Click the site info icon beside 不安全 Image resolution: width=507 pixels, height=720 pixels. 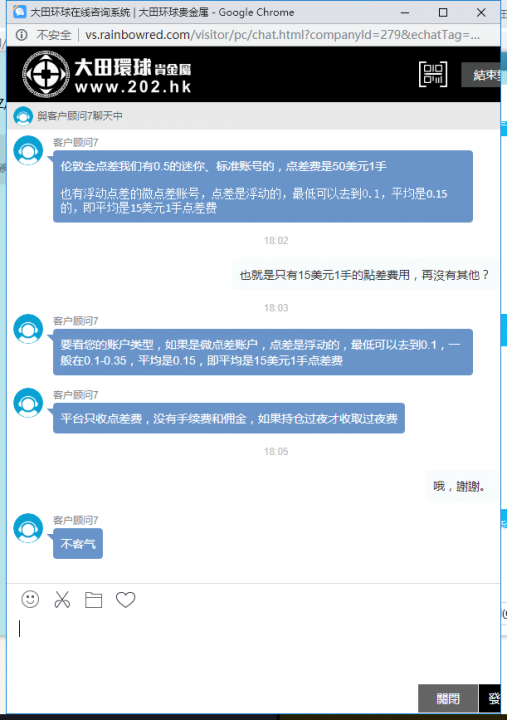pyautogui.click(x=21, y=35)
